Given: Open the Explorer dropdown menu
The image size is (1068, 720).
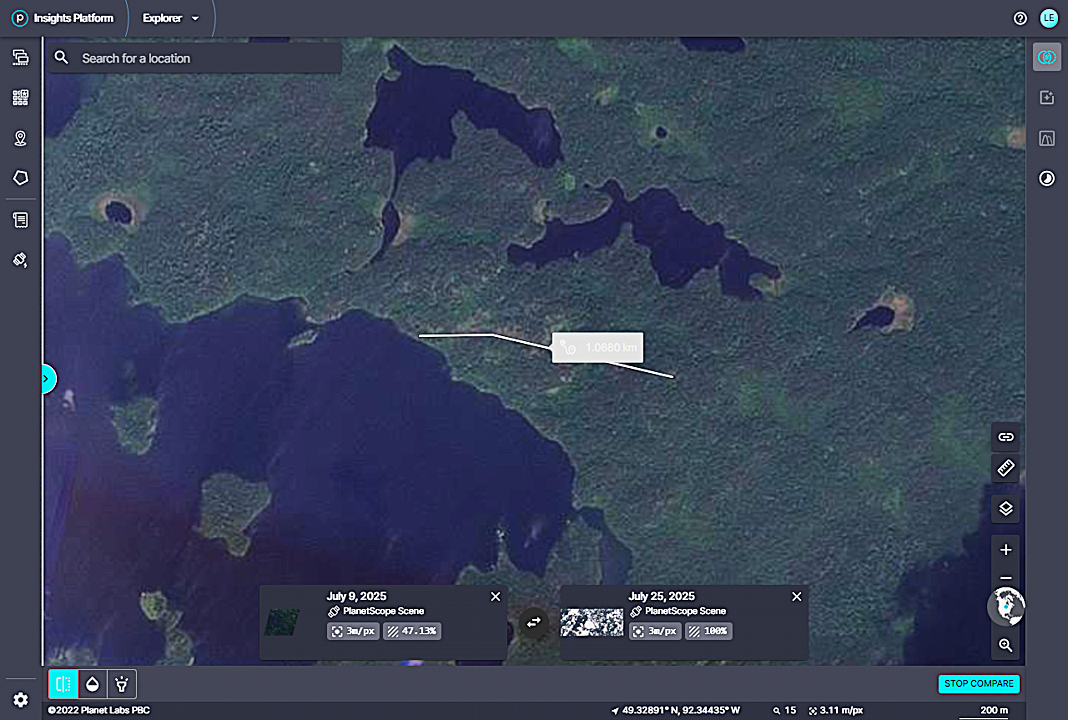Looking at the screenshot, I should pyautogui.click(x=171, y=18).
